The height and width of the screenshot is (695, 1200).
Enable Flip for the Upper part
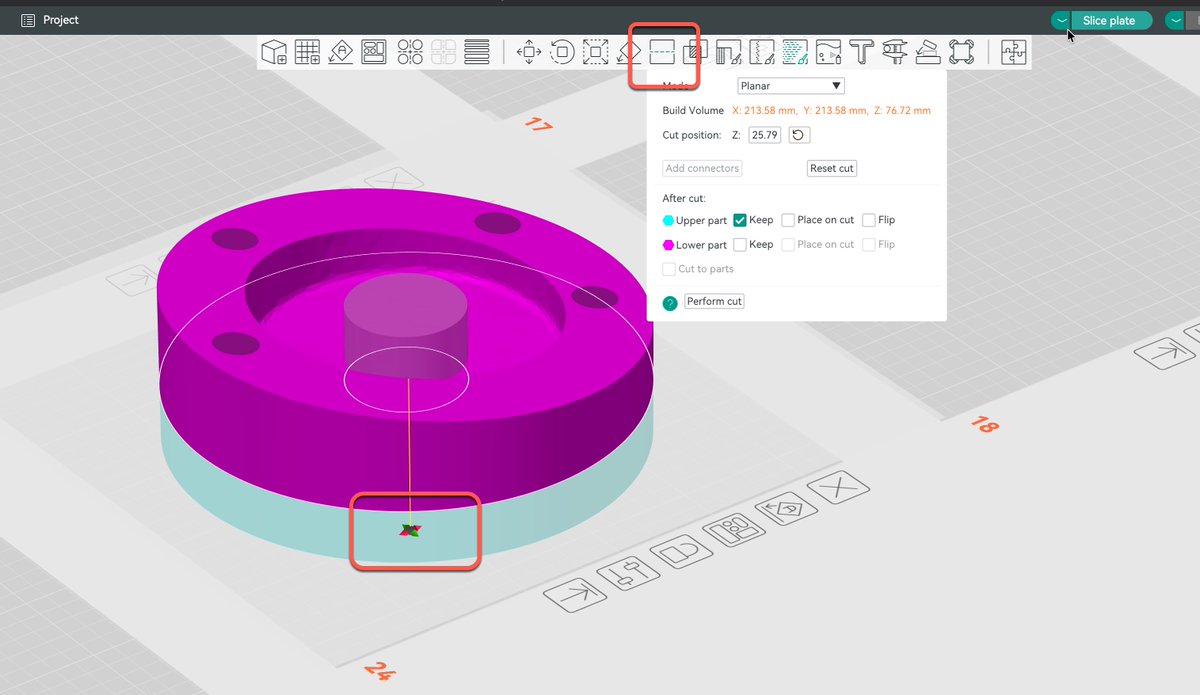[x=868, y=220]
